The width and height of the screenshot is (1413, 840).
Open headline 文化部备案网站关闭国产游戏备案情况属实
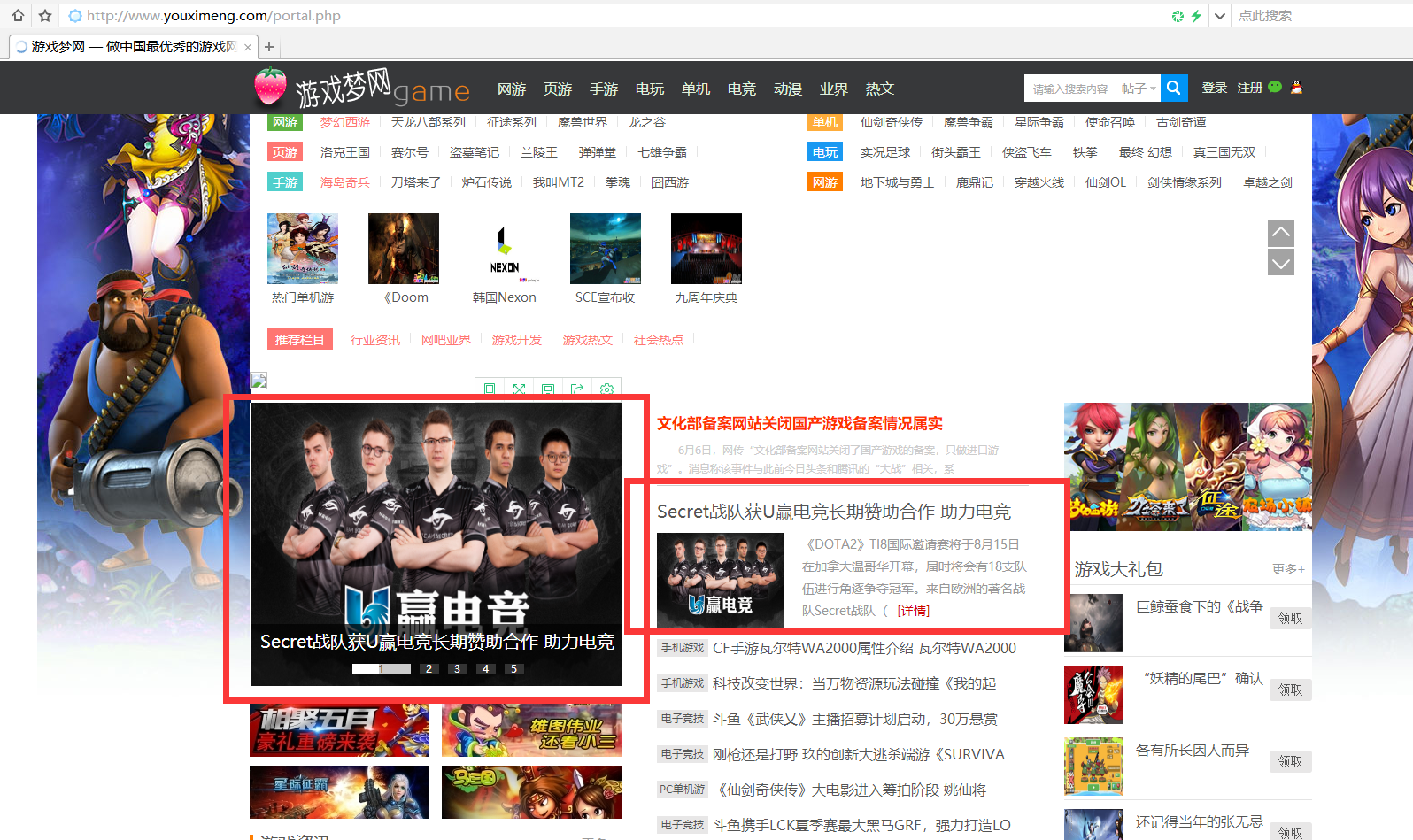799,424
